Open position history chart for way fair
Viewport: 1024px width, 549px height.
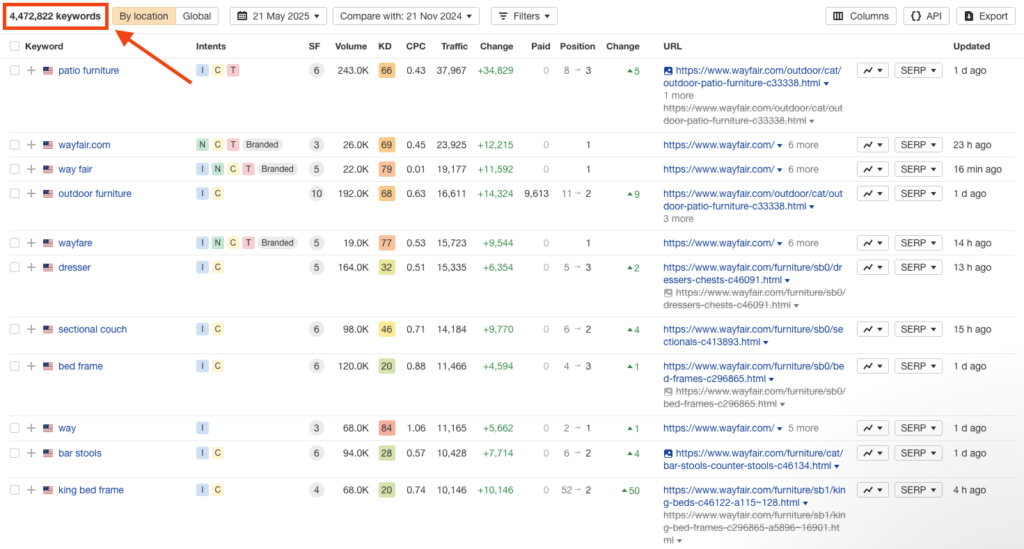[872, 169]
